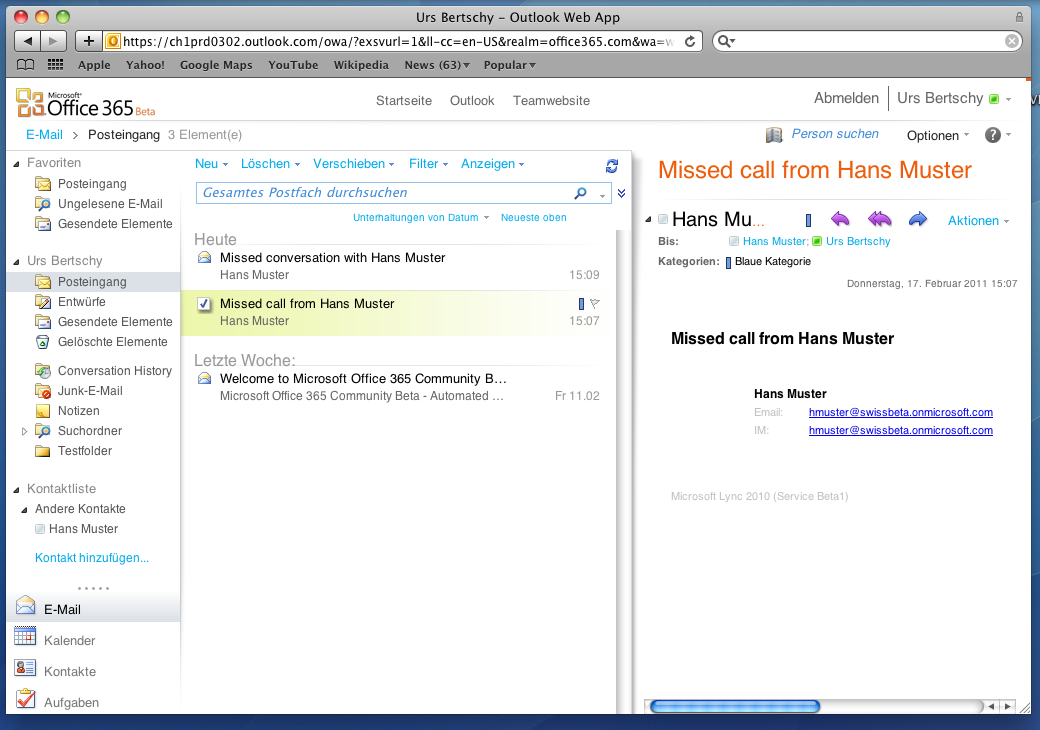
Task: Go to Outlook tab
Action: tap(472, 101)
